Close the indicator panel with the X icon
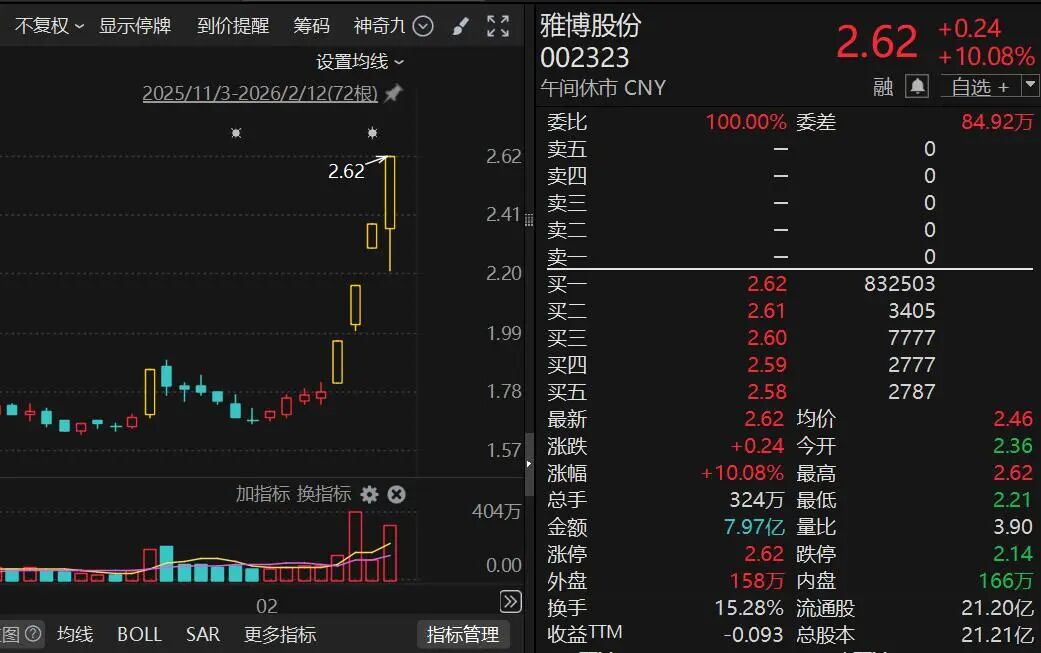 396,494
